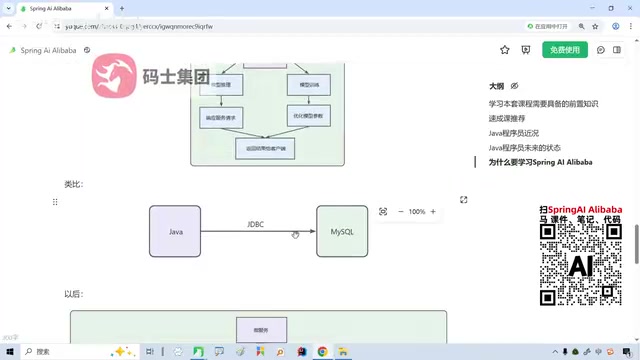The image size is (640, 360).
Task: Open the Chrome three-dot menu
Action: (x=631, y=27)
